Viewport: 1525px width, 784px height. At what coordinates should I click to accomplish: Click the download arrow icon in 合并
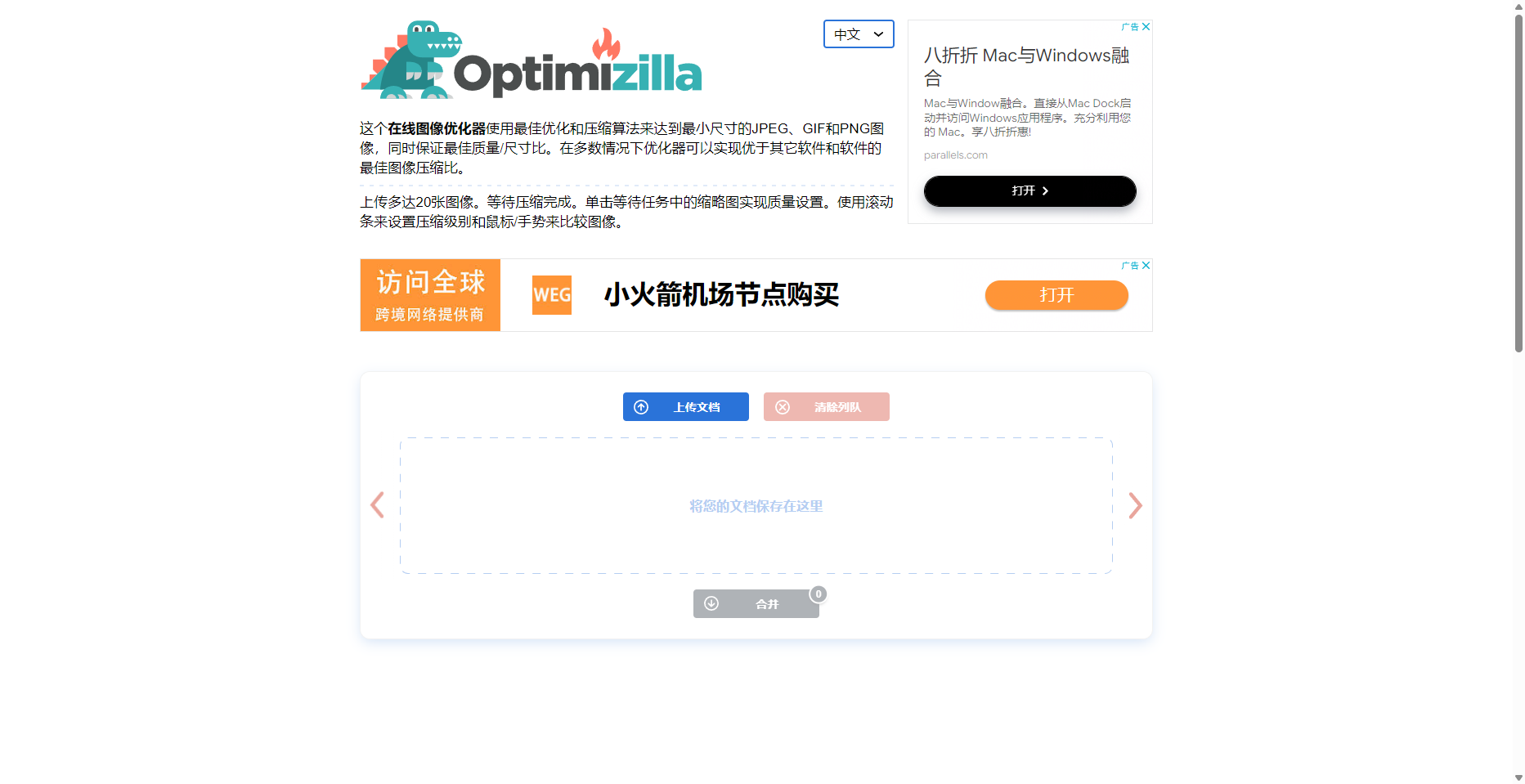711,603
